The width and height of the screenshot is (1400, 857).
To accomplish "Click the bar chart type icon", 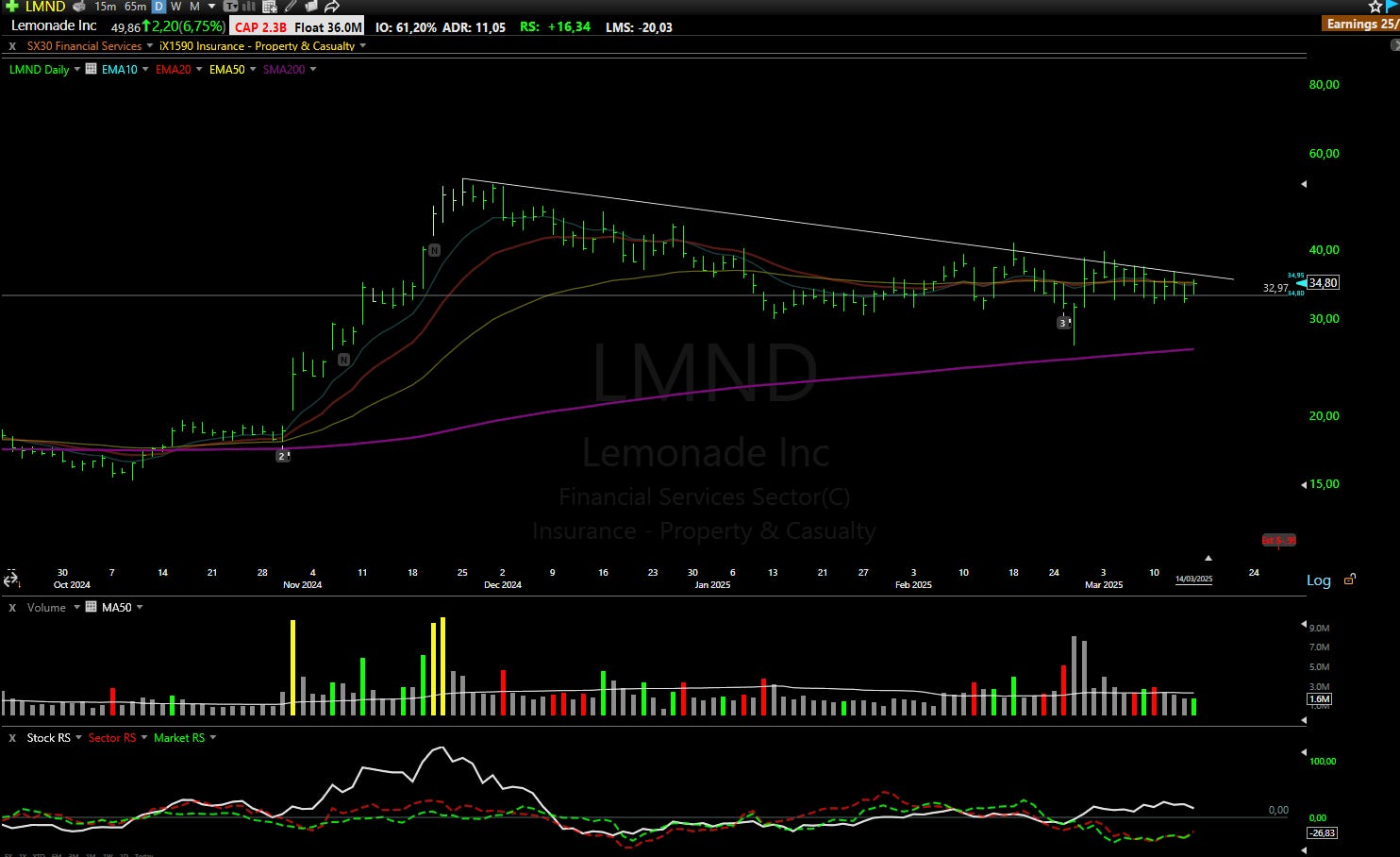I will 249,6.
